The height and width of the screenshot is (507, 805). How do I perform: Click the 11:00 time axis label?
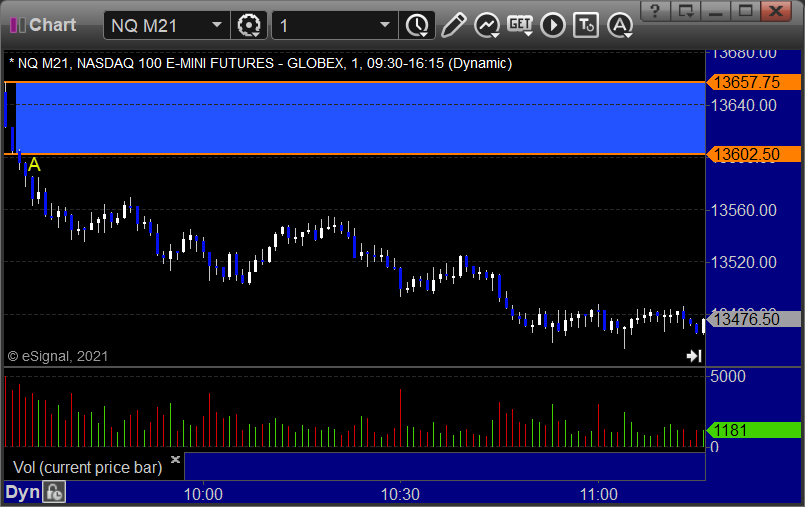coord(599,494)
